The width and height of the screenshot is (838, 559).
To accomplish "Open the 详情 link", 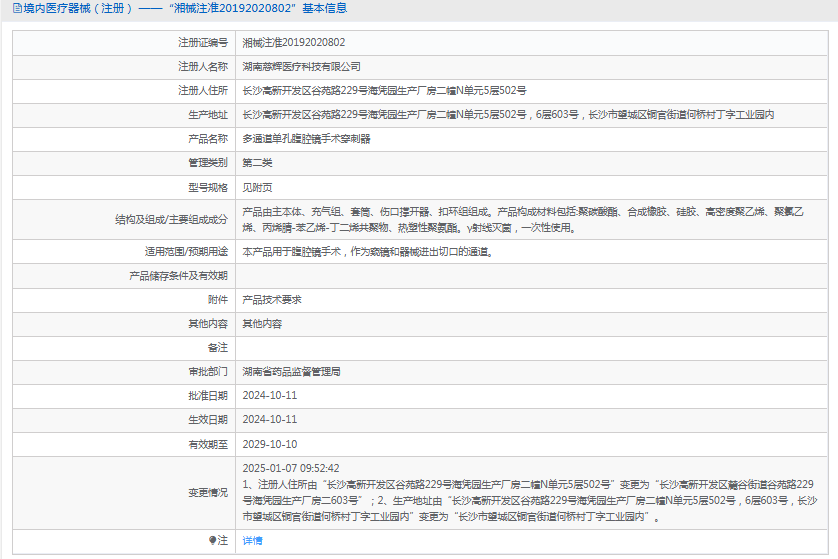I will tap(252, 541).
